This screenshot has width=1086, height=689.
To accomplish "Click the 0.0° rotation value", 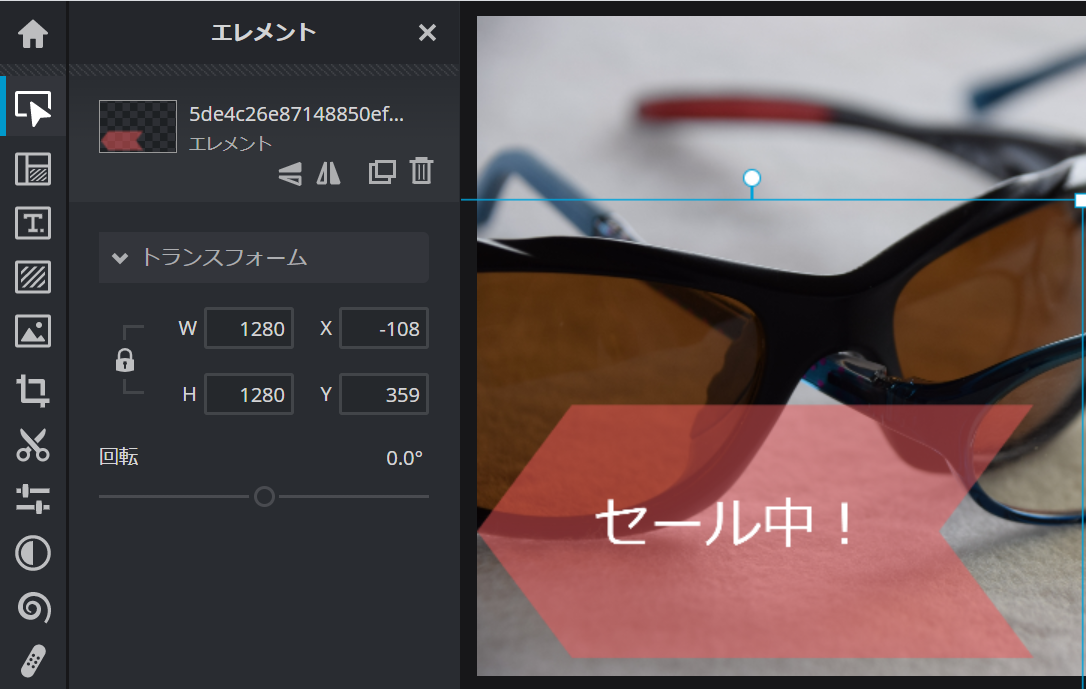I will point(404,458).
